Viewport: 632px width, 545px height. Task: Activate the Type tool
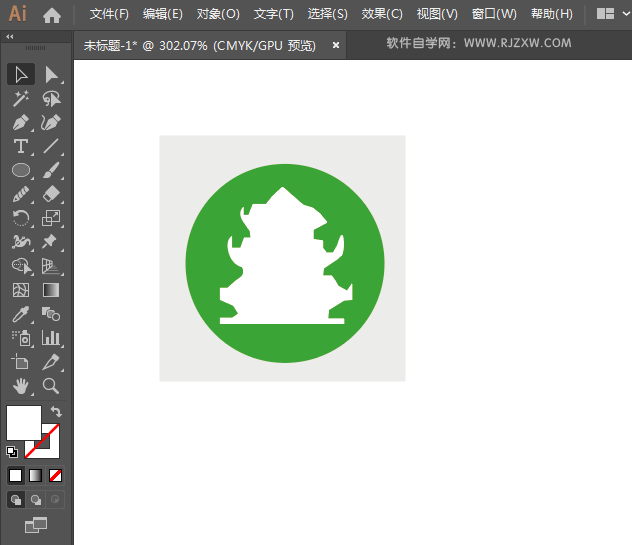[x=21, y=146]
